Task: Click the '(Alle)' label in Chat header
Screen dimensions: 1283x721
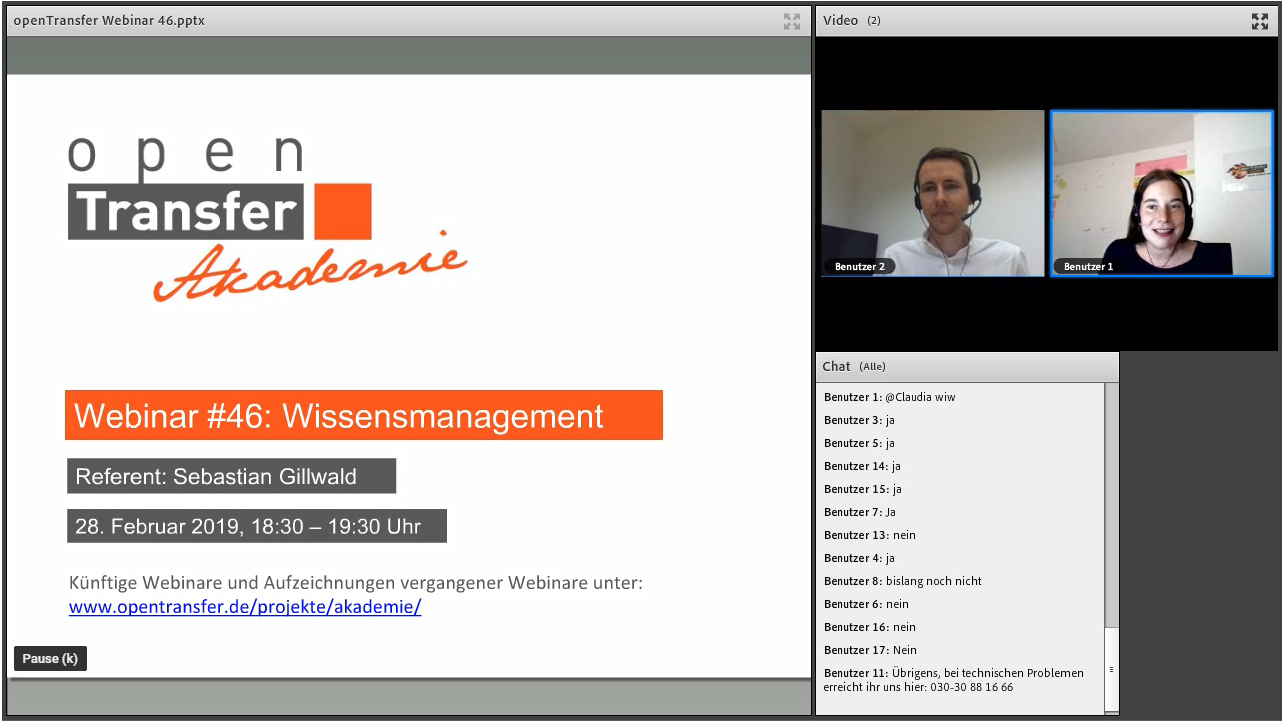Action: (872, 367)
